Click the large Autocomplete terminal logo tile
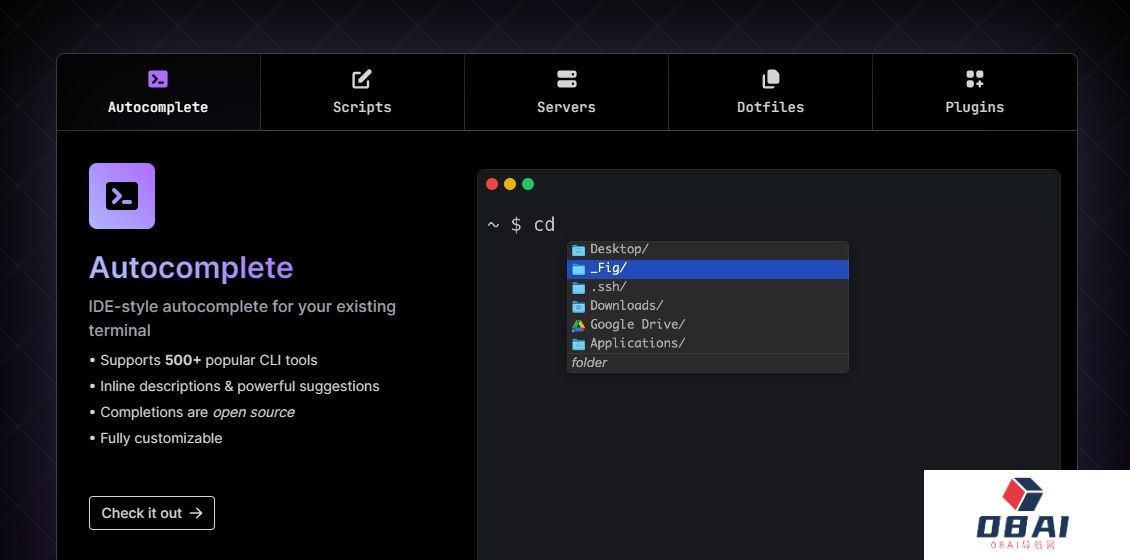Screen dimensions: 1130x560 (x=122, y=196)
